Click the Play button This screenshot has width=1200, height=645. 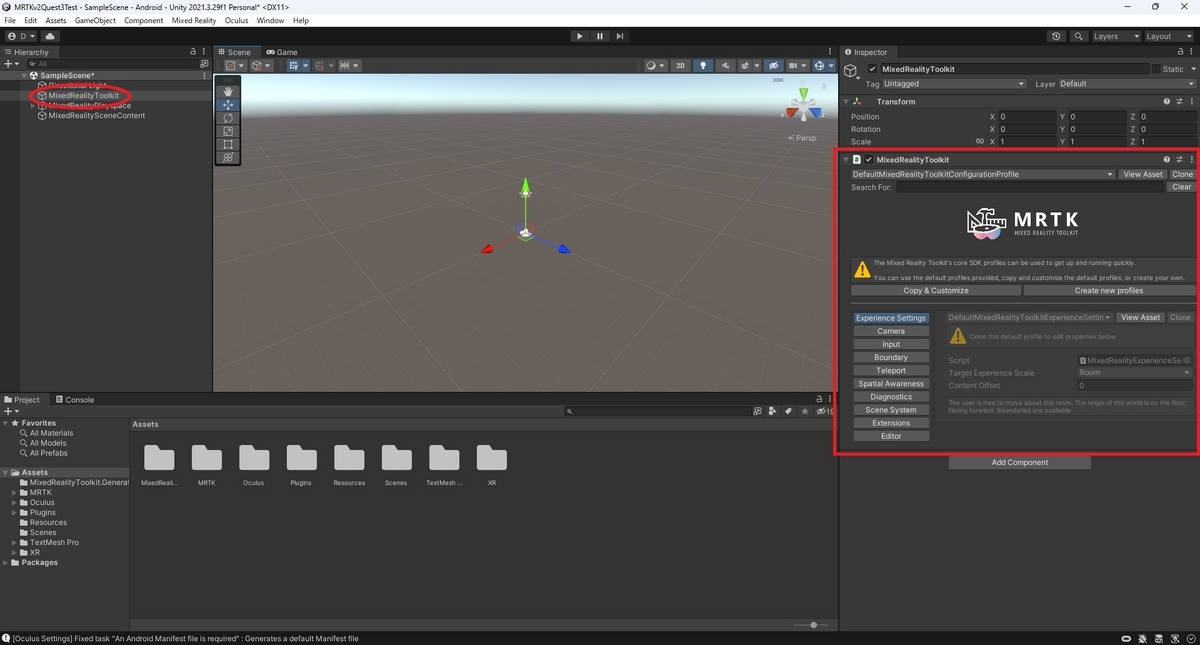tap(579, 36)
